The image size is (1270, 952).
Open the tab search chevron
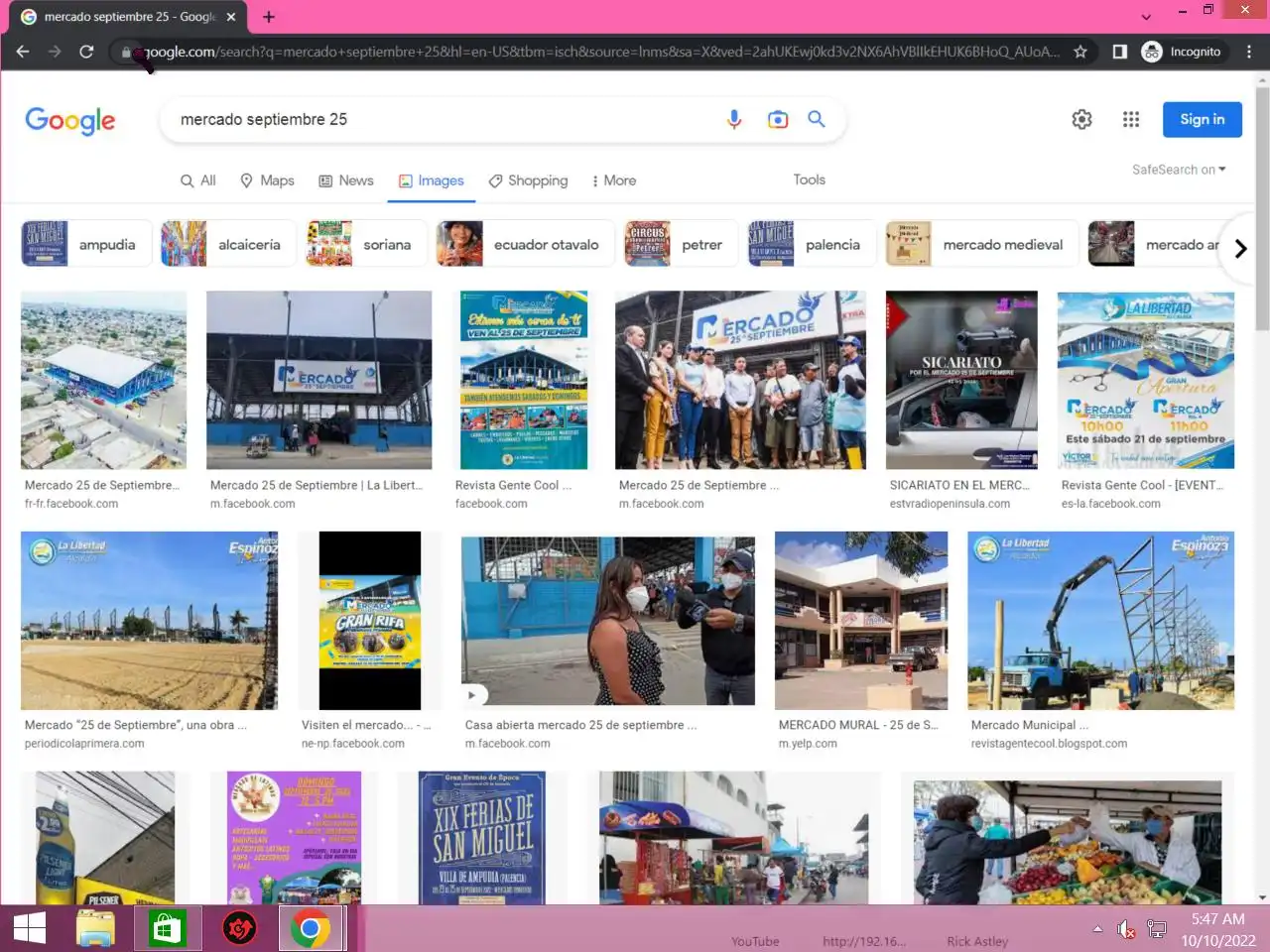tap(1146, 17)
